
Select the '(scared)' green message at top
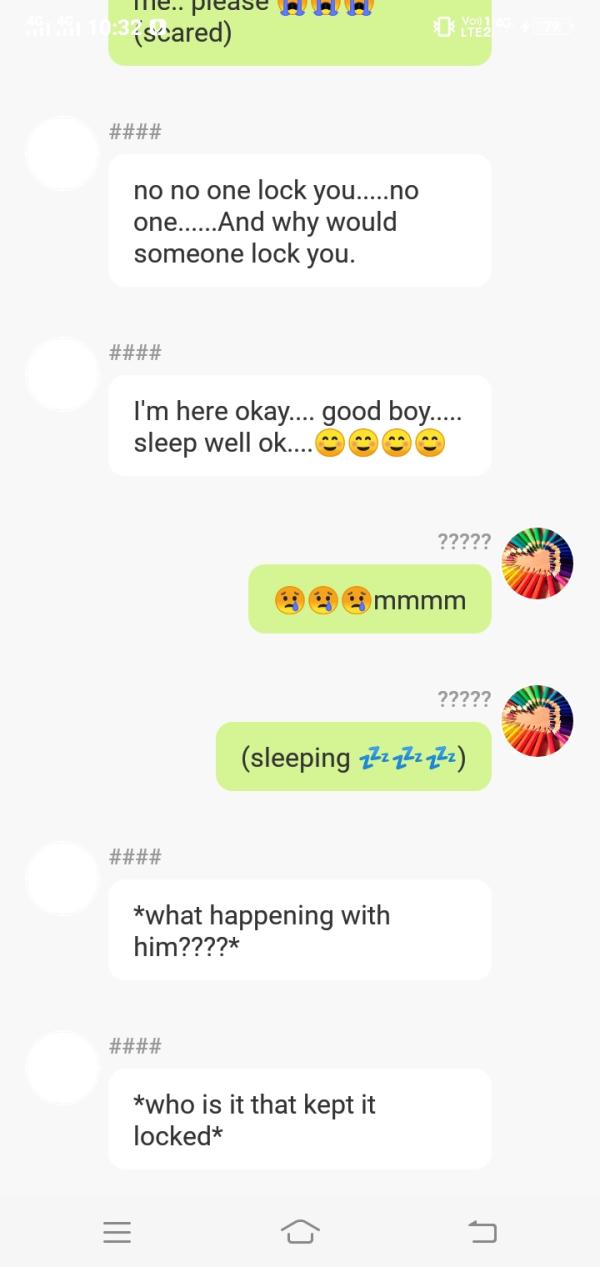[300, 32]
